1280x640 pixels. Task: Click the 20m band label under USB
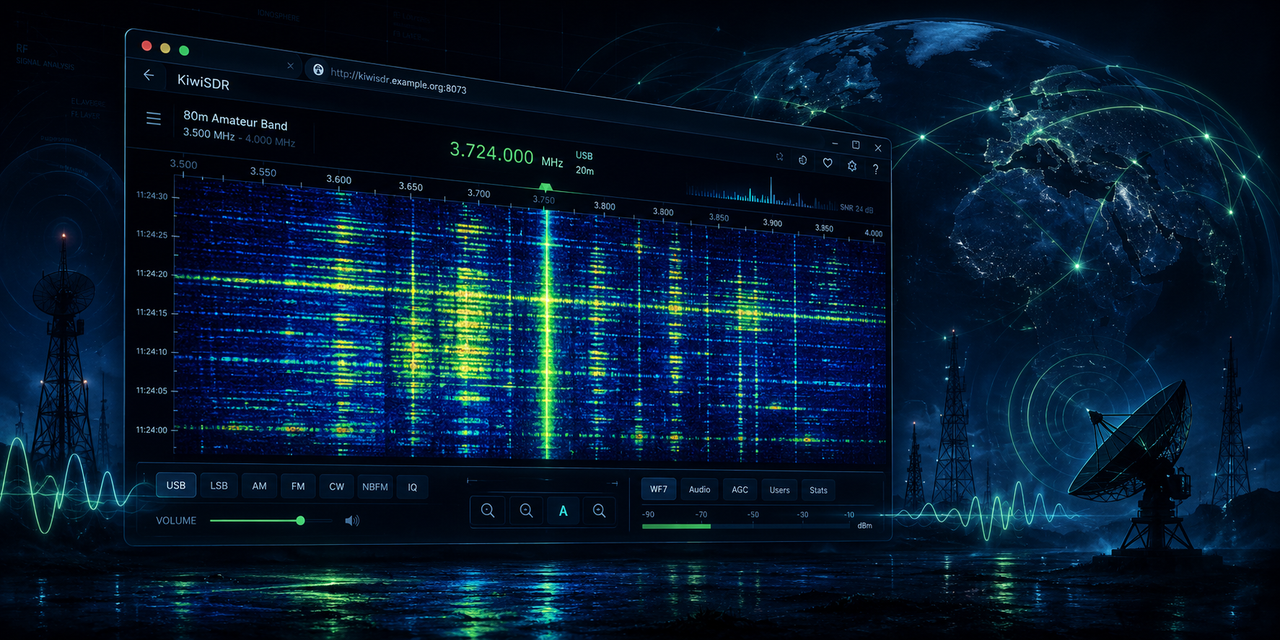[x=585, y=171]
